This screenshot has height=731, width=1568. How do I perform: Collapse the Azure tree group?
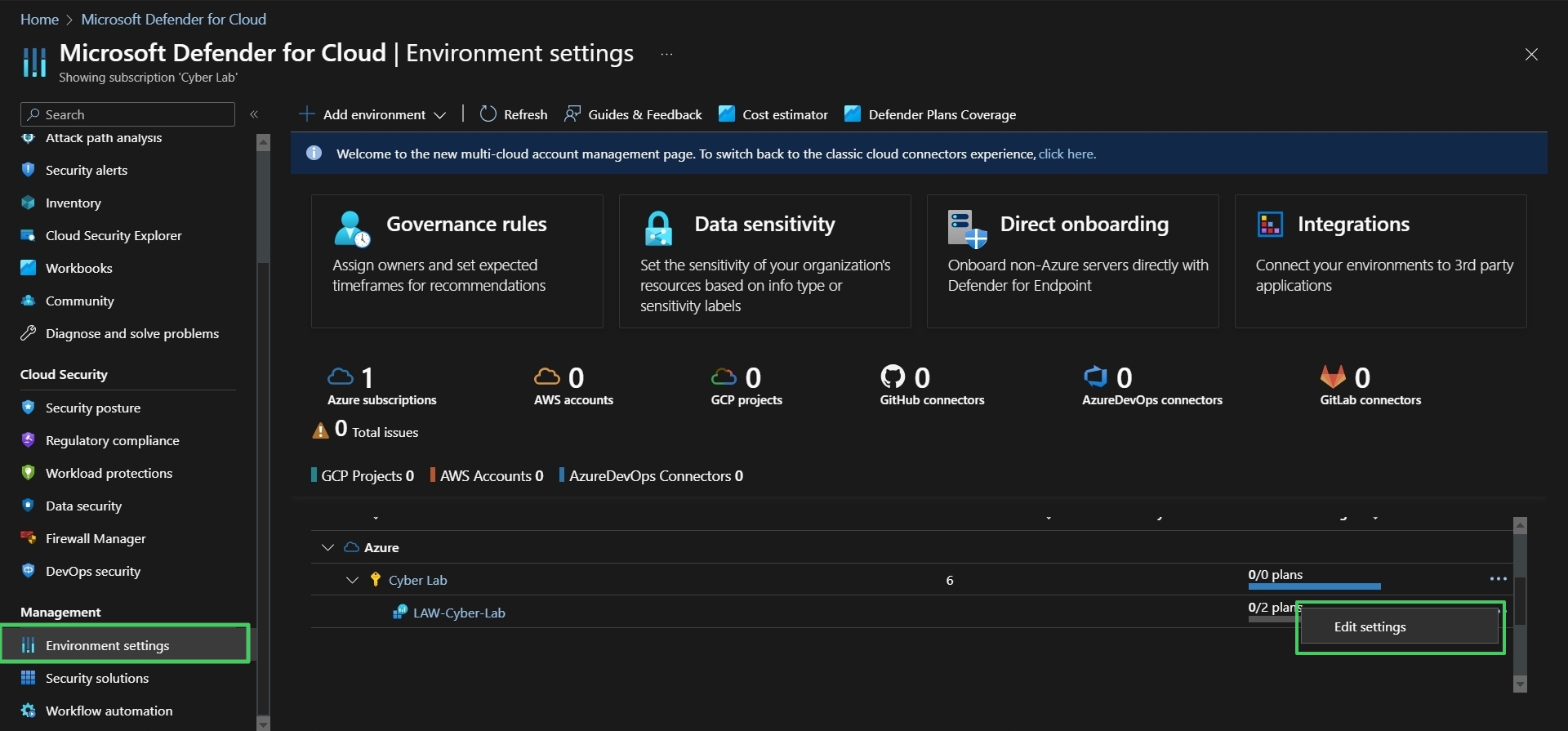[327, 547]
